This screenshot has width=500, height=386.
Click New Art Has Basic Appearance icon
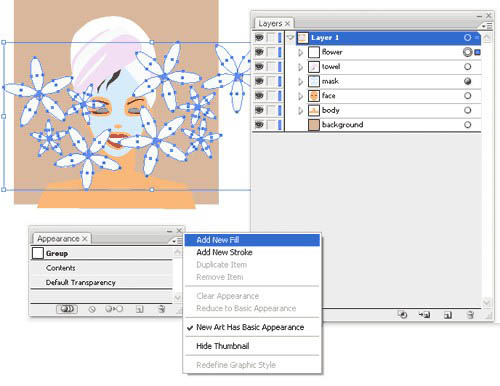(67, 309)
